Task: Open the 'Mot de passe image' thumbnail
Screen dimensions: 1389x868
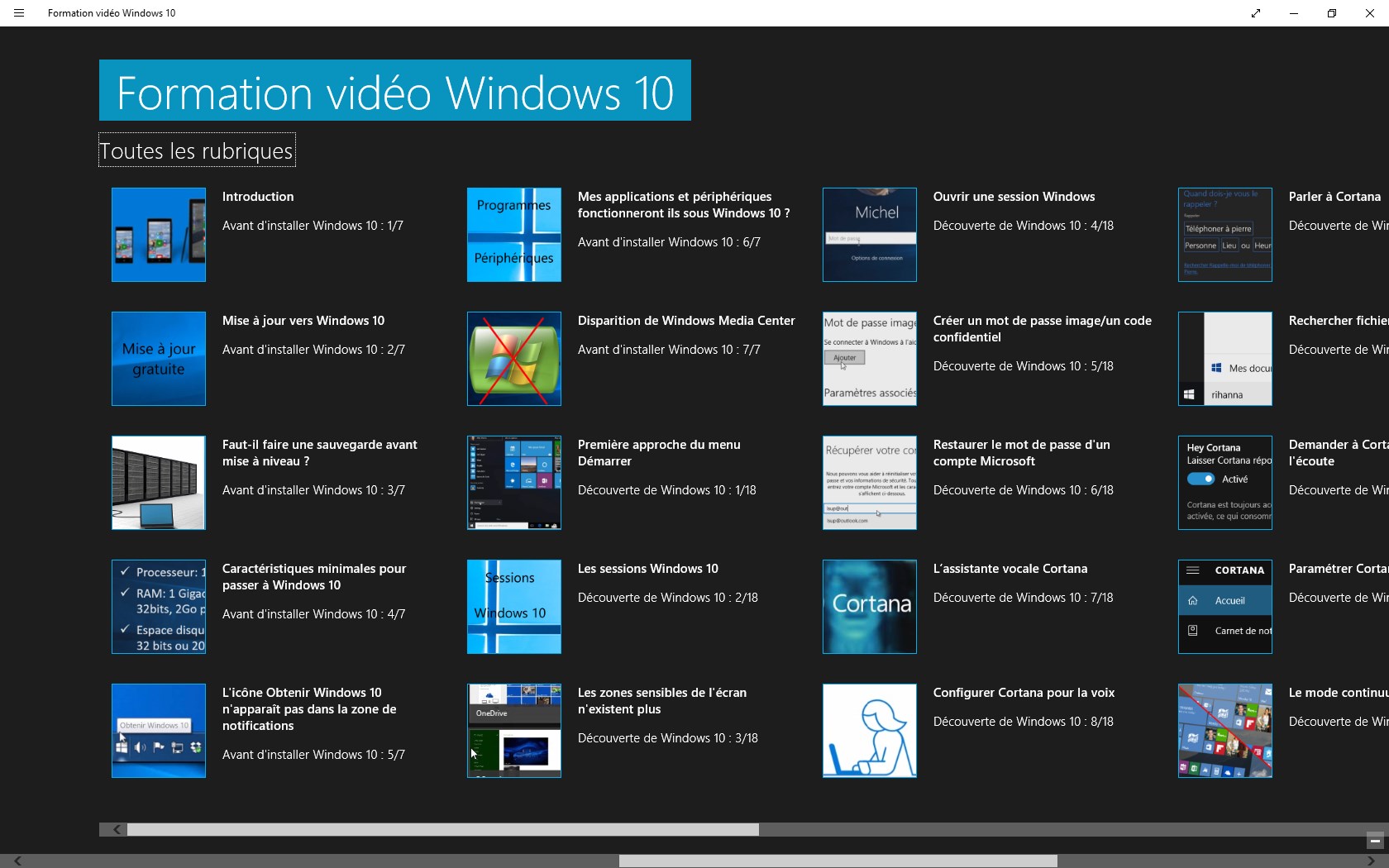Action: click(870, 359)
